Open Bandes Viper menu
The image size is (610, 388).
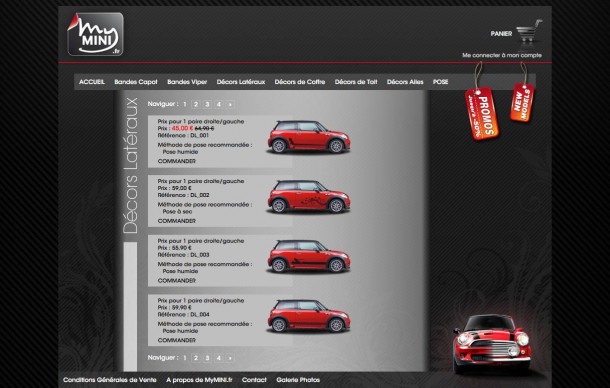click(187, 82)
